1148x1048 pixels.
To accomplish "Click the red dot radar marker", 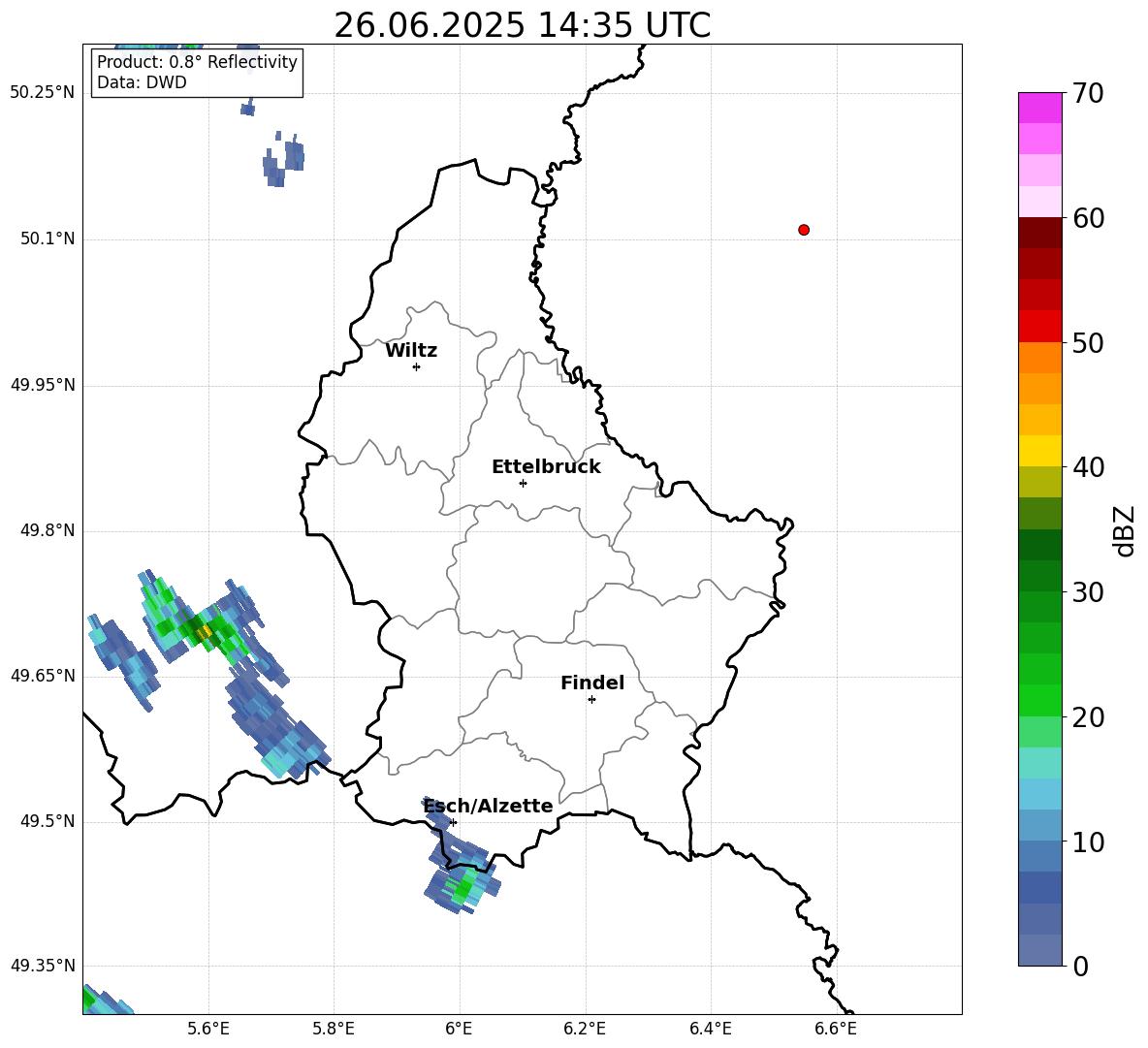I will [803, 230].
